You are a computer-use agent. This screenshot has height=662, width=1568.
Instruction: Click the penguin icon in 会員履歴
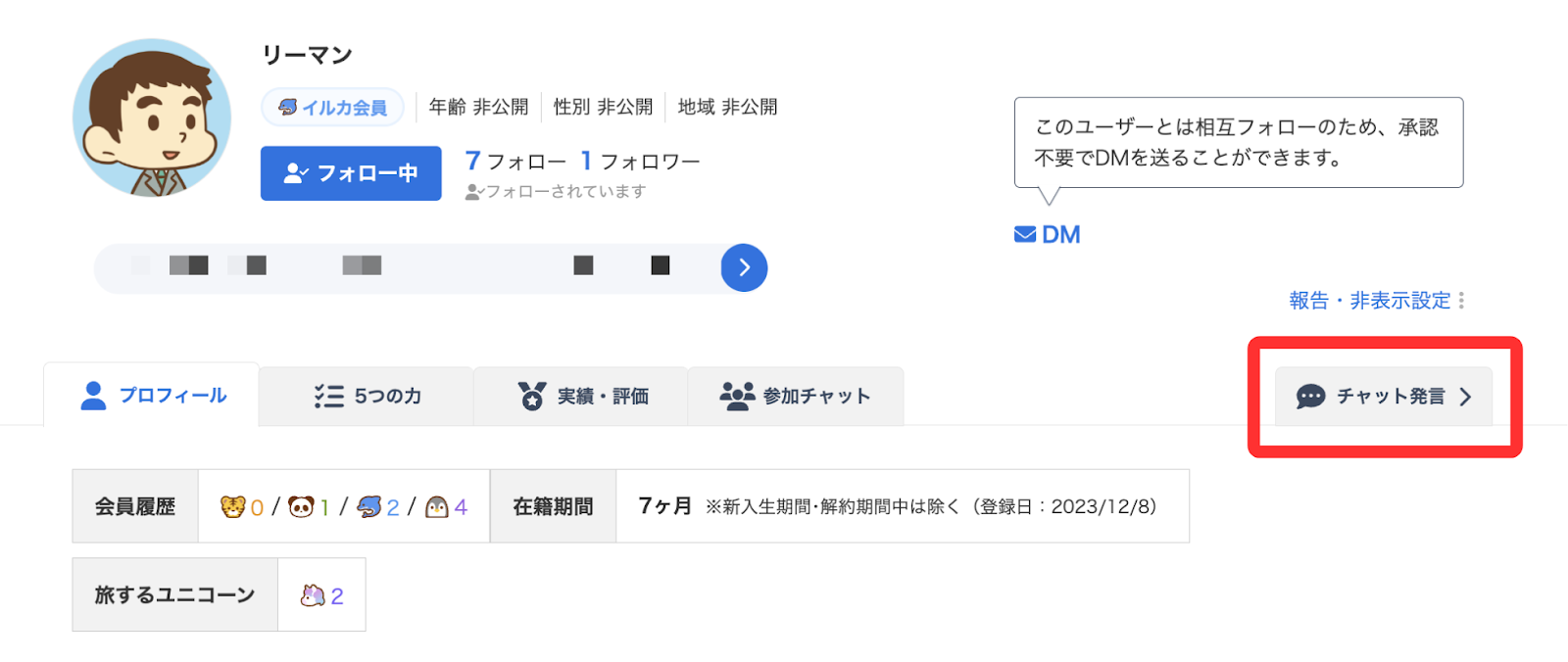pyautogui.click(x=437, y=506)
